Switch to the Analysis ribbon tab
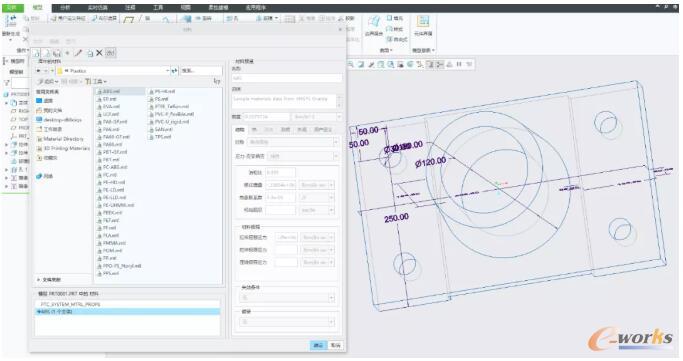683x361 pixels. (x=65, y=8)
